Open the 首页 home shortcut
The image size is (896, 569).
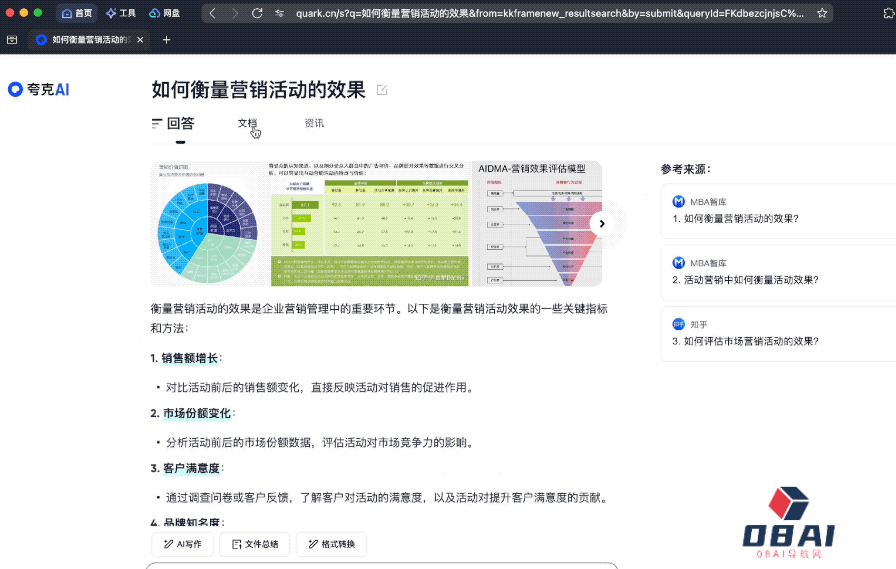(77, 13)
